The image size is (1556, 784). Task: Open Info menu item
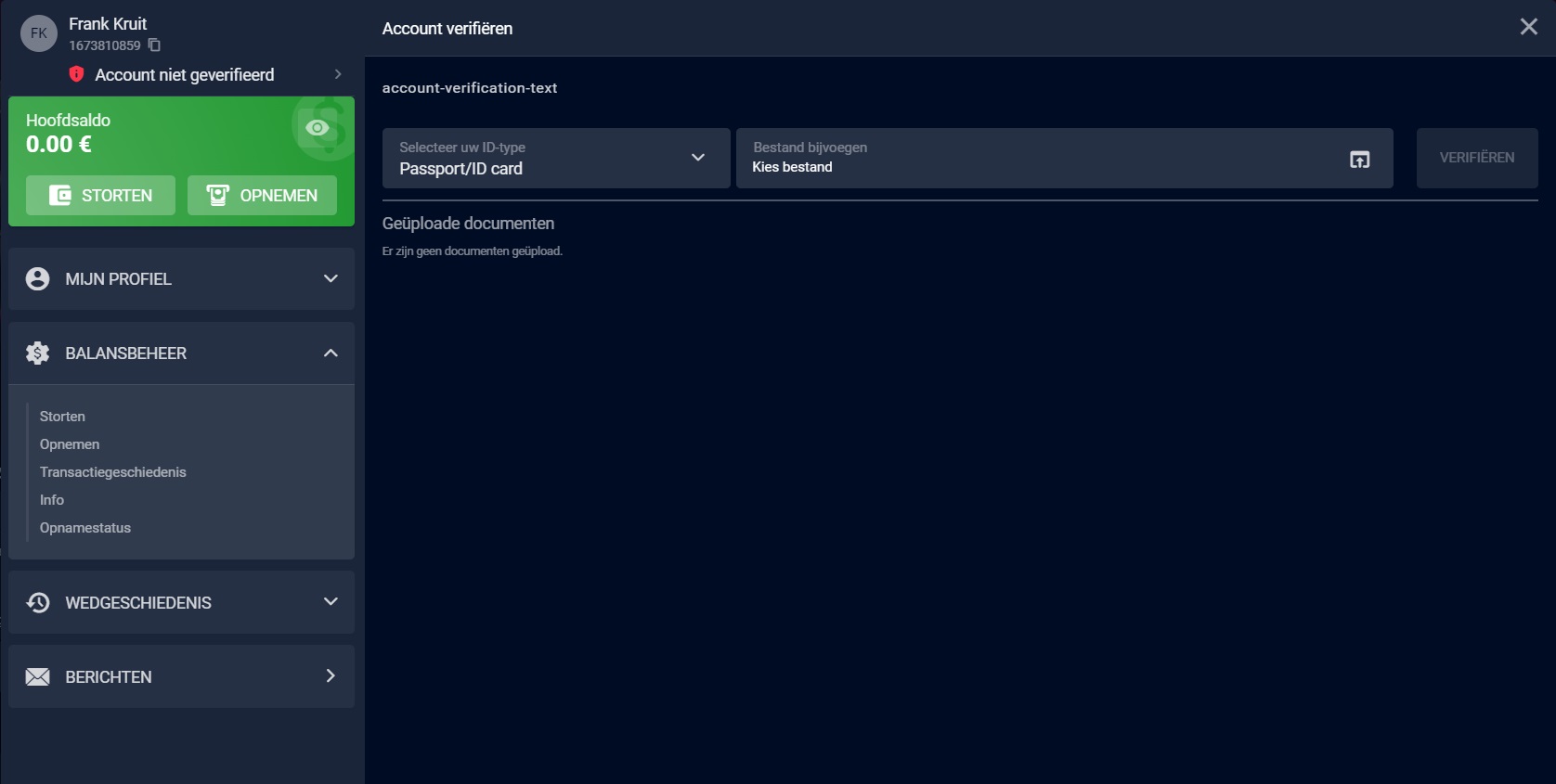tap(52, 500)
